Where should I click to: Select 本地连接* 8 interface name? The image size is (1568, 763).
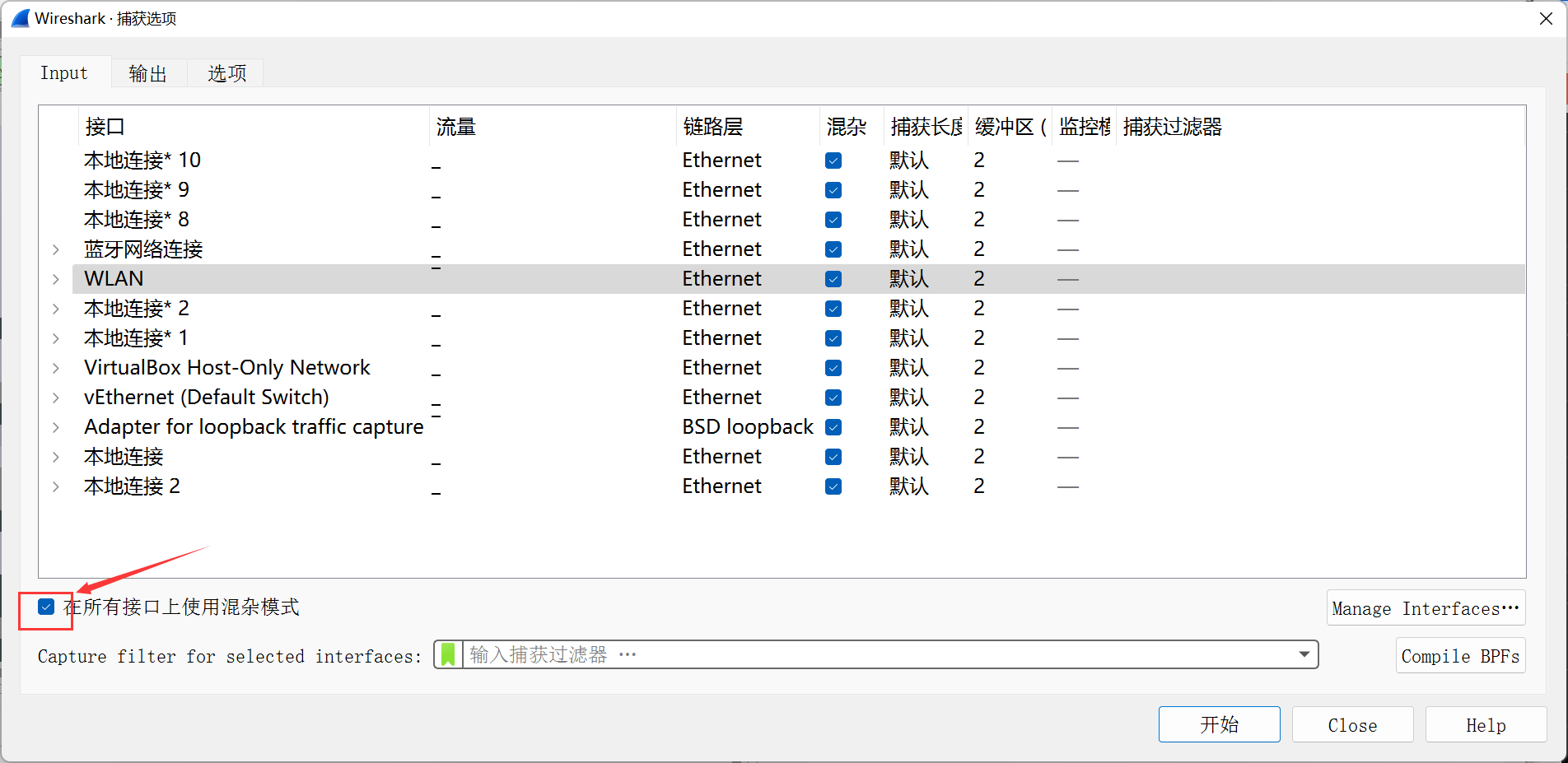click(137, 219)
